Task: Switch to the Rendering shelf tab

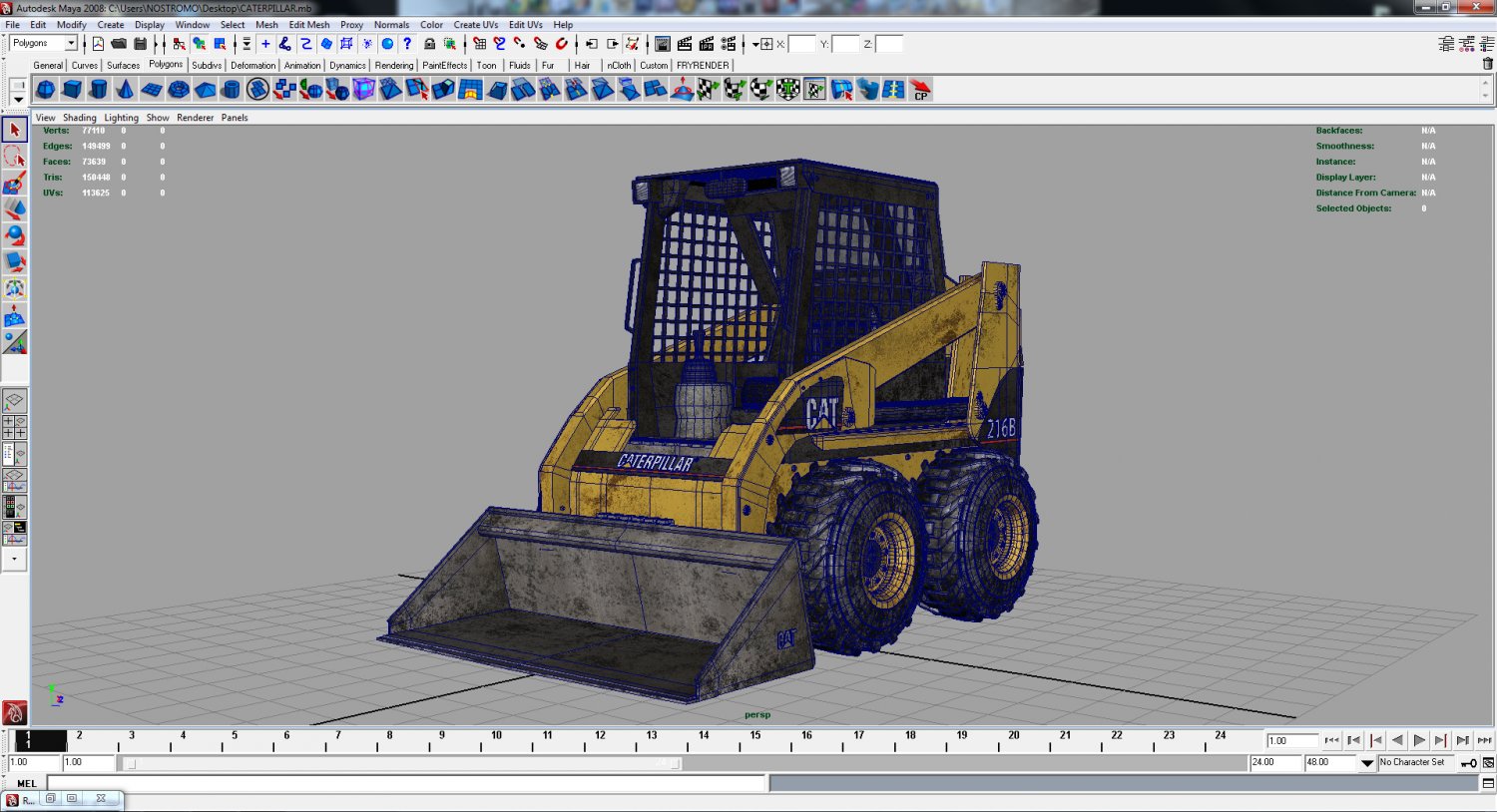Action: pyautogui.click(x=394, y=66)
